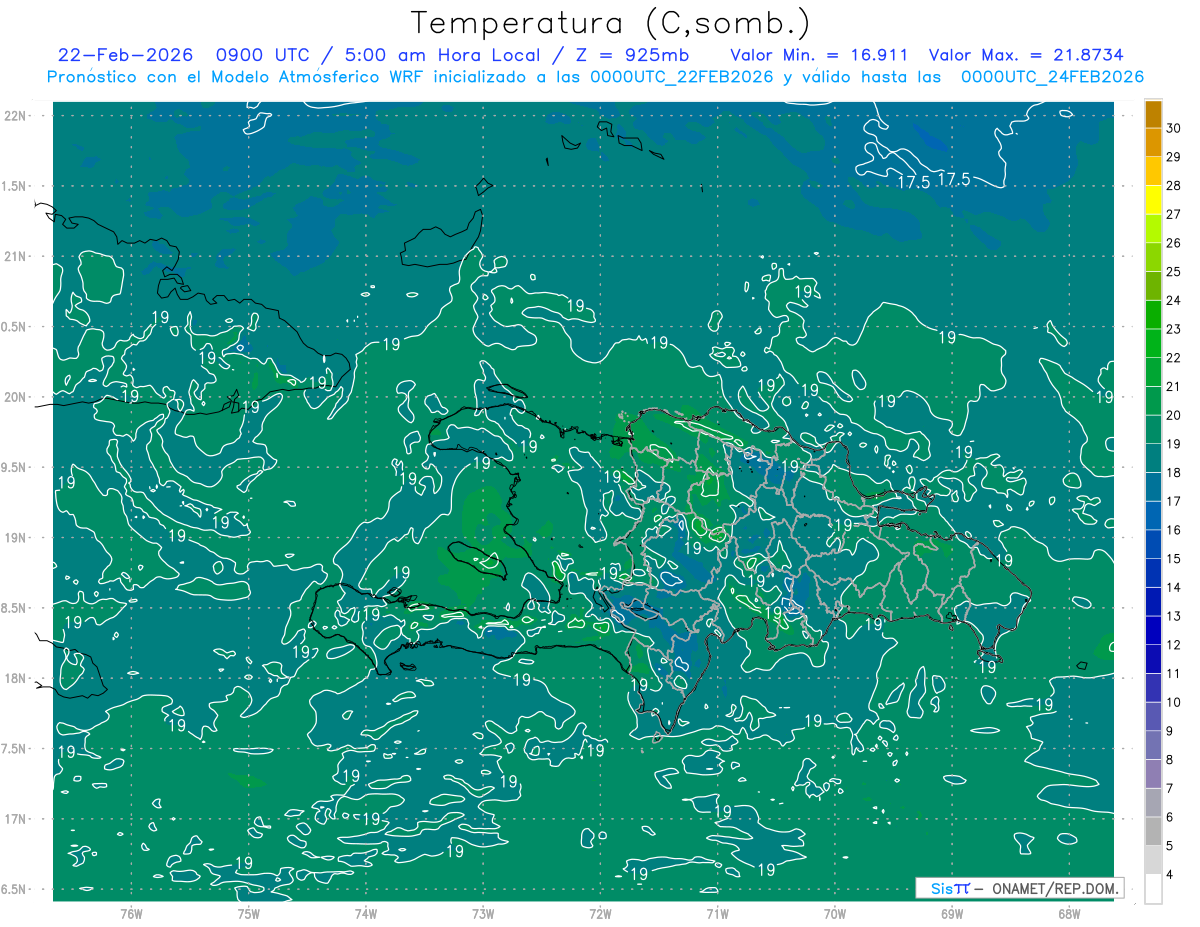Viewport: 1200px width, 927px height.
Task: Click green legend band between 22 and 23
Action: (x=1153, y=343)
